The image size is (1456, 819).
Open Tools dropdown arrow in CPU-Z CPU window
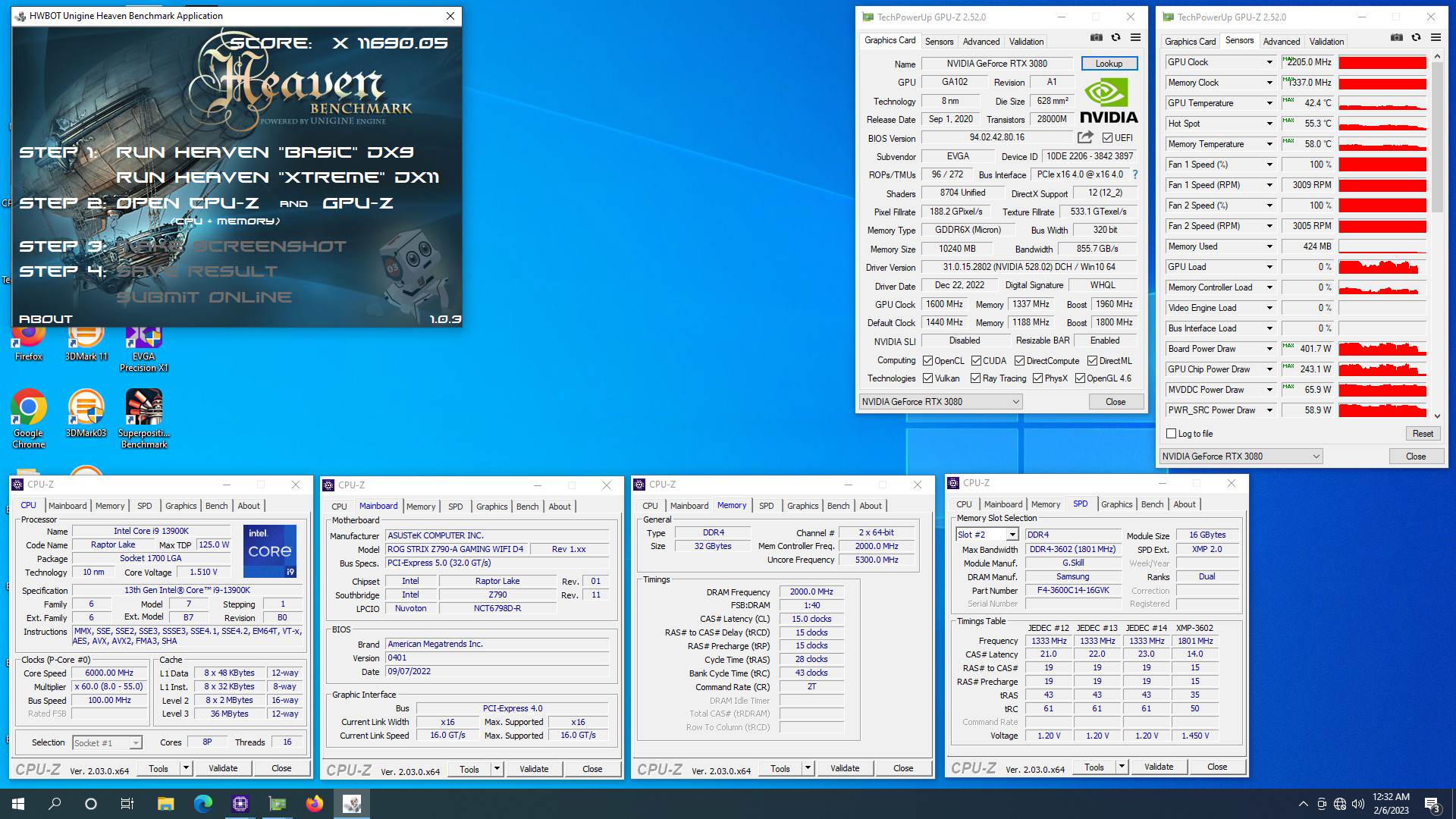185,768
